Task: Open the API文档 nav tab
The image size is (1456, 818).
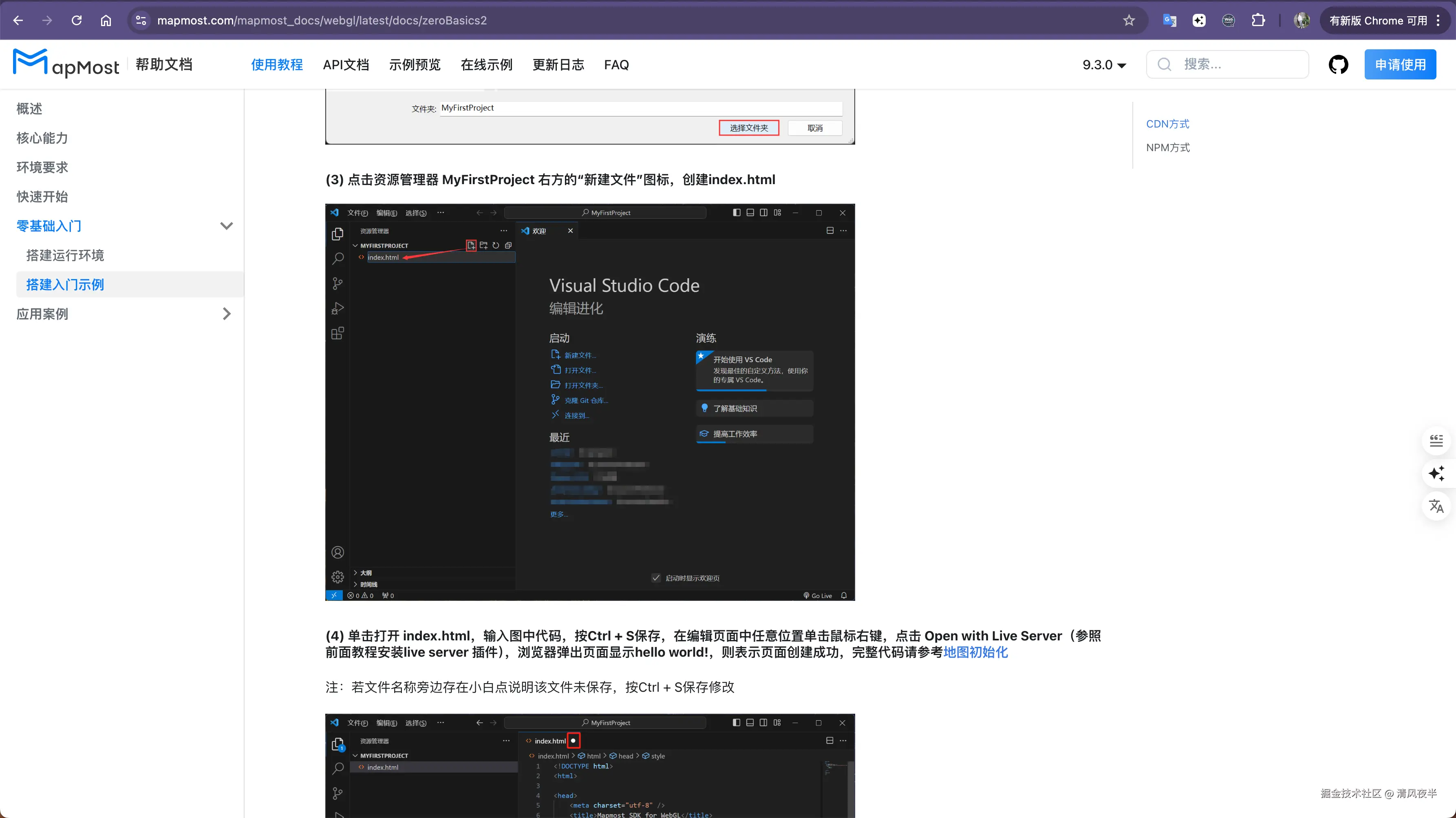Action: point(346,65)
